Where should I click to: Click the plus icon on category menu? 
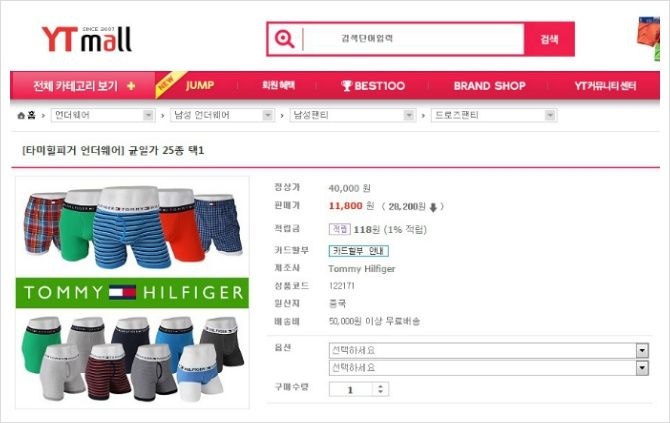click(131, 86)
